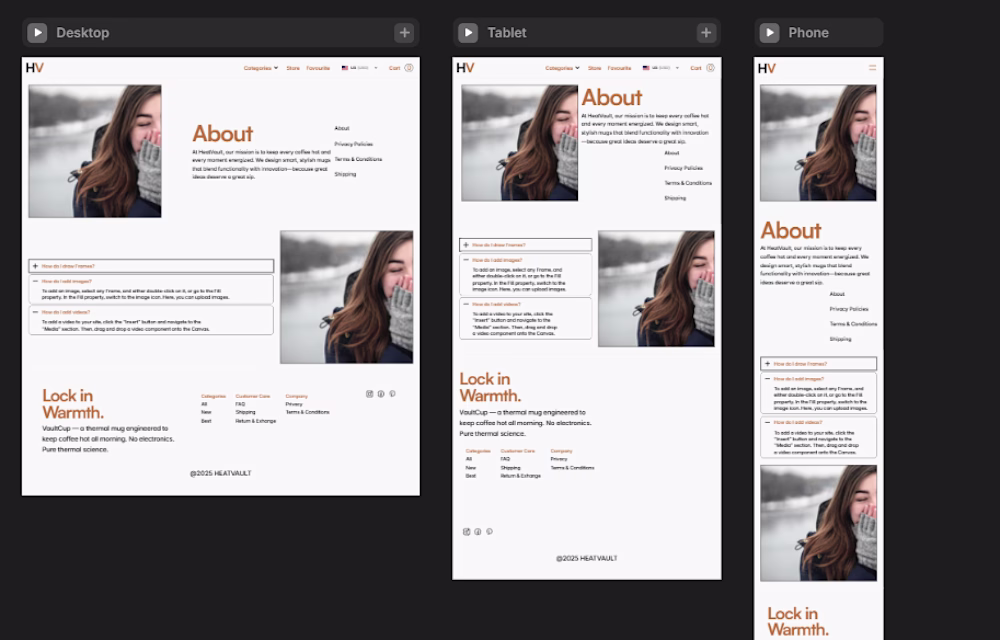Viewport: 1000px width, 640px height.
Task: Select the Phone breakpoint label
Action: click(809, 33)
